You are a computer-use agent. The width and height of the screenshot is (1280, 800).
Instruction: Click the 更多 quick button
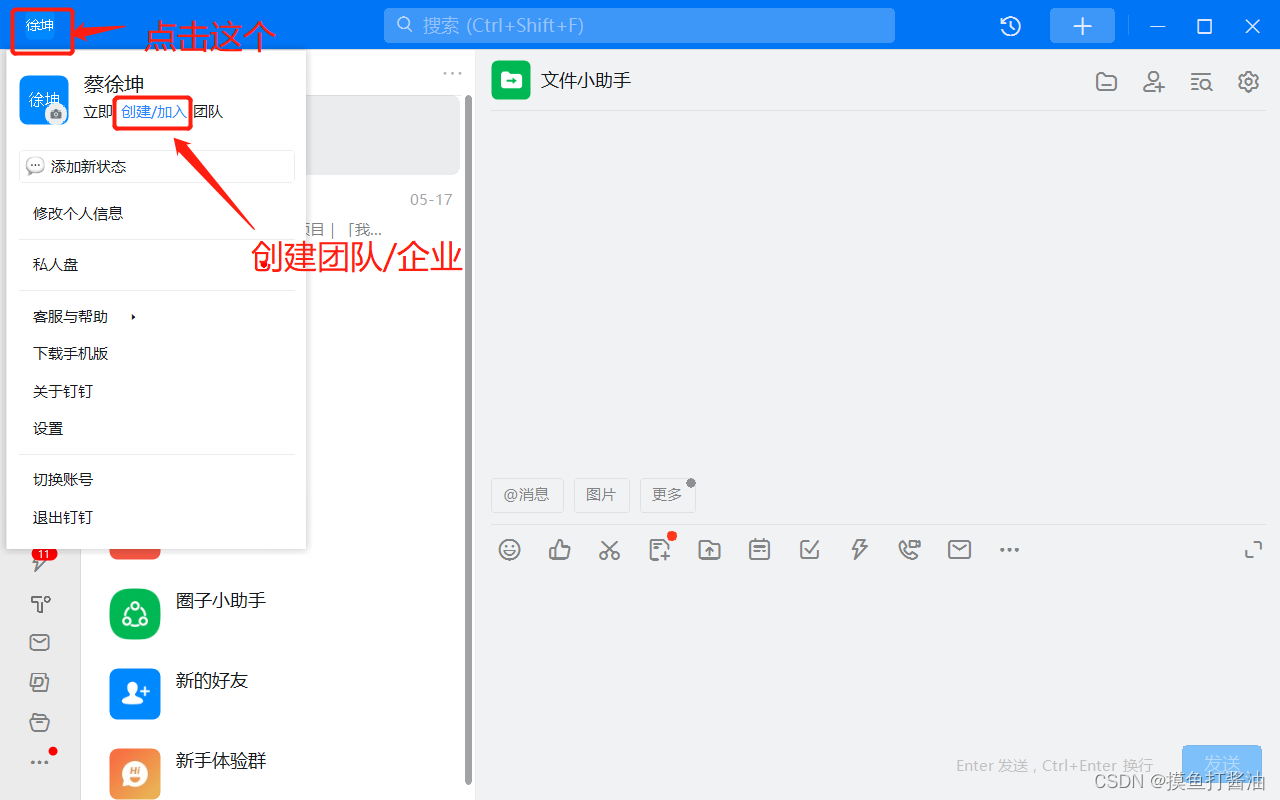point(667,495)
